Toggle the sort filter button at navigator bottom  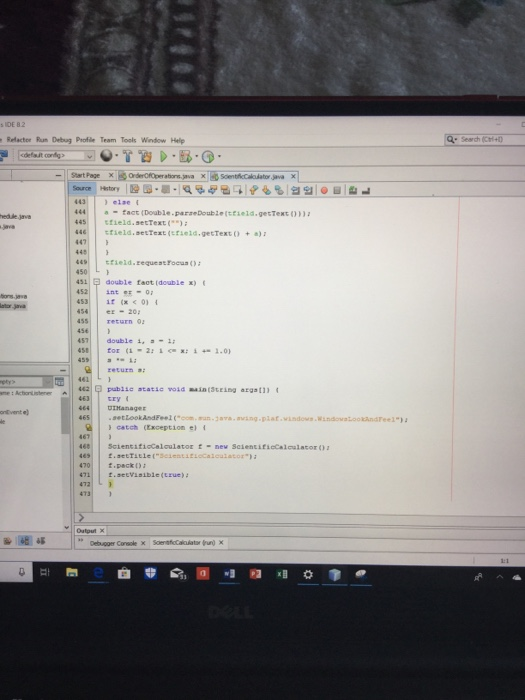click(41, 541)
